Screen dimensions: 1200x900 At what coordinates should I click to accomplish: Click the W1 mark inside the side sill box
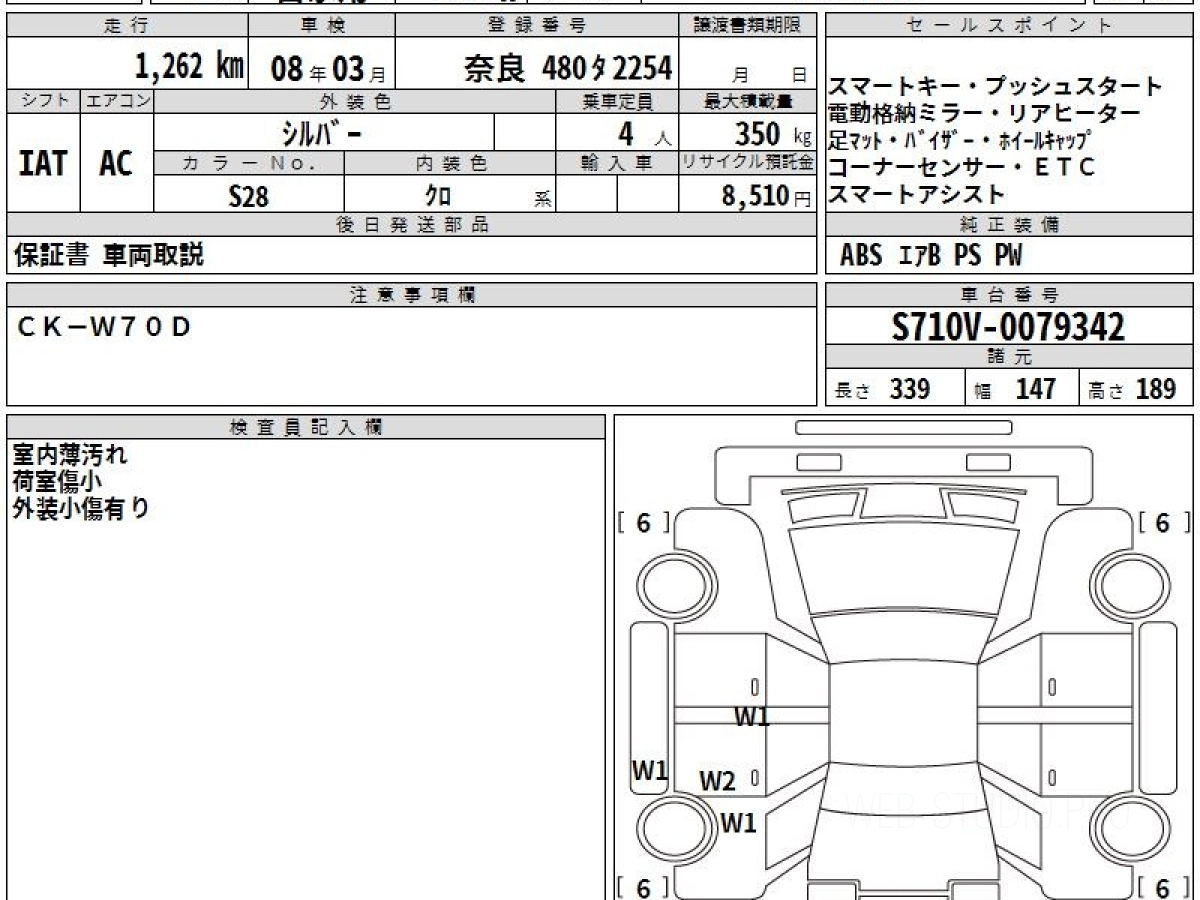(x=650, y=770)
